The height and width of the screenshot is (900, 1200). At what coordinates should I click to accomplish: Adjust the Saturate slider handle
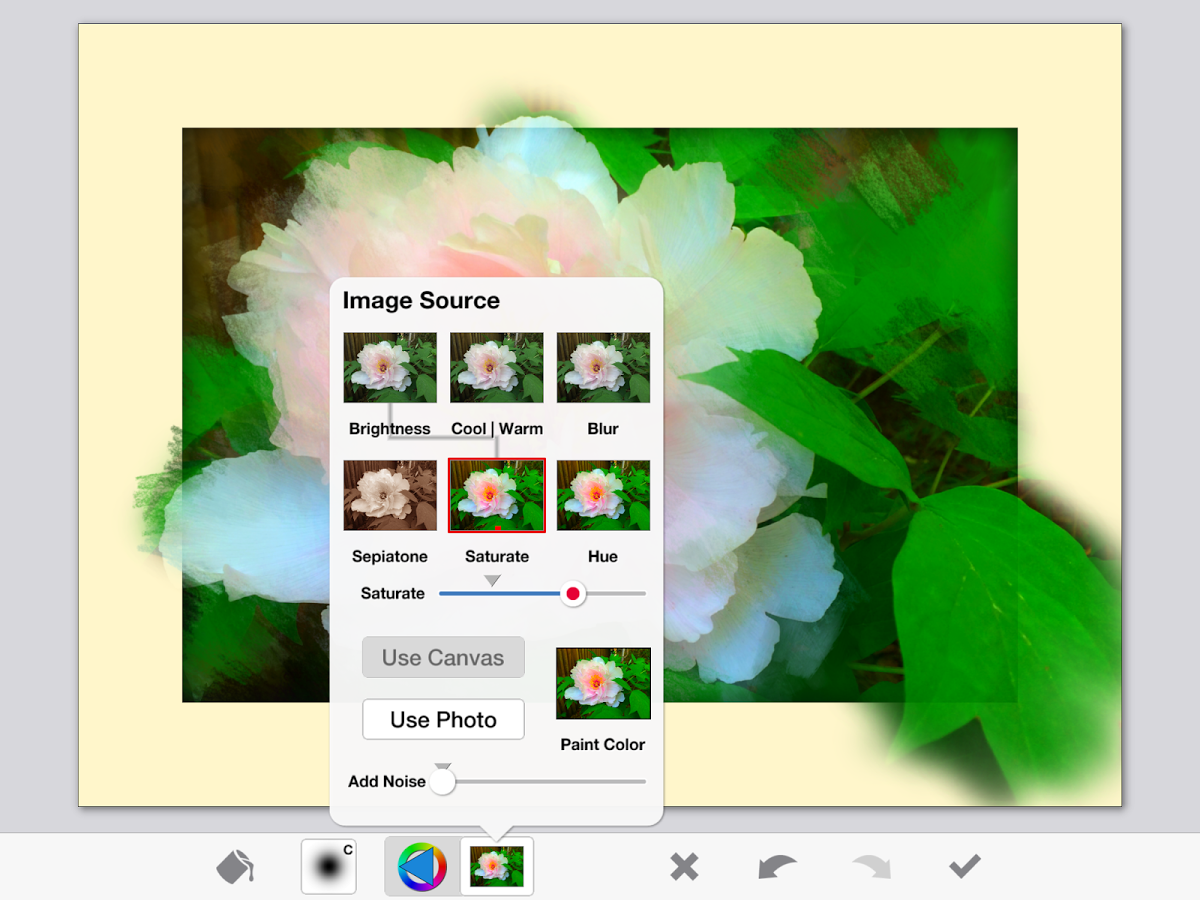pyautogui.click(x=572, y=593)
